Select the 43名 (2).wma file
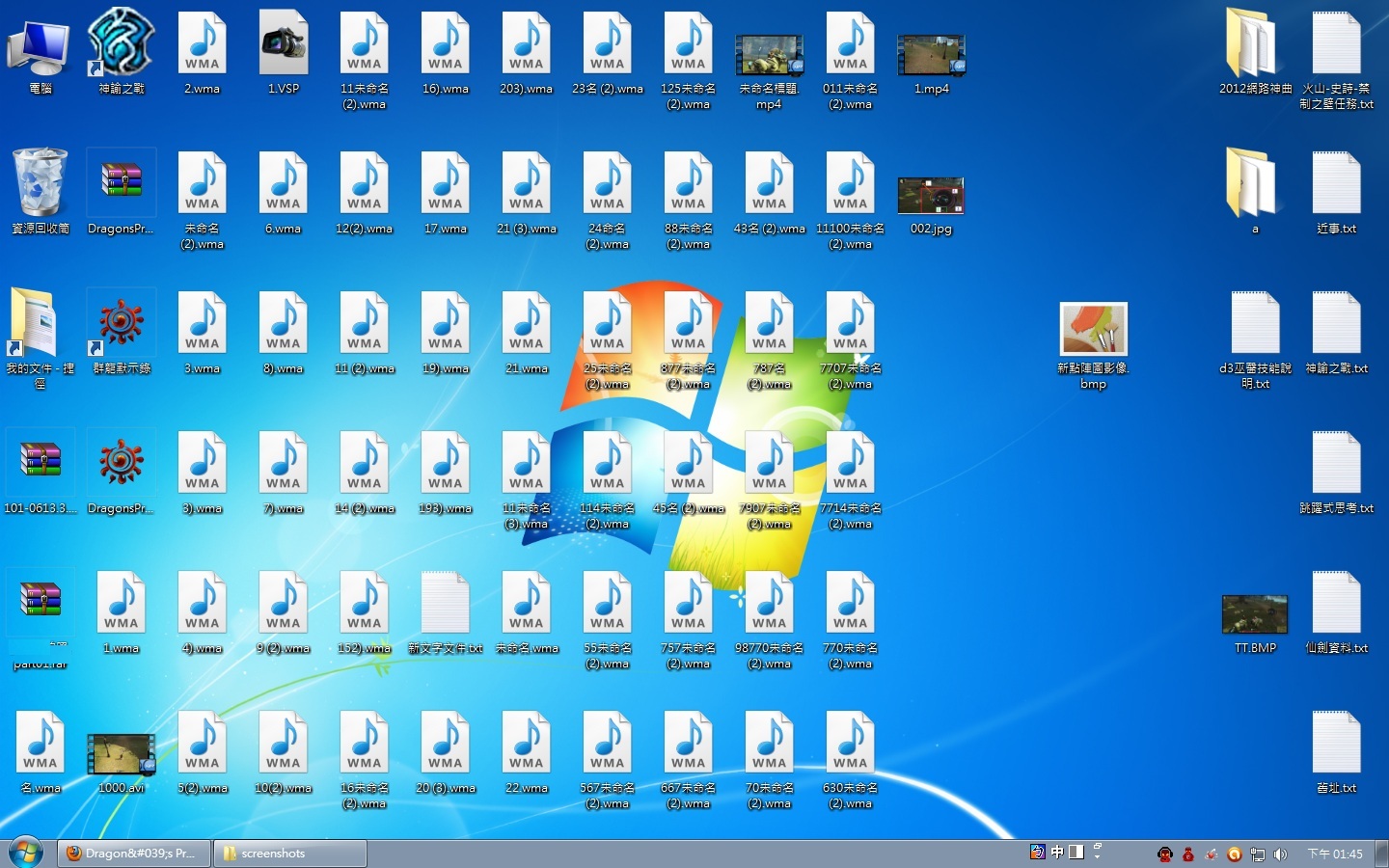Screen dimensions: 1389x868 click(x=770, y=193)
